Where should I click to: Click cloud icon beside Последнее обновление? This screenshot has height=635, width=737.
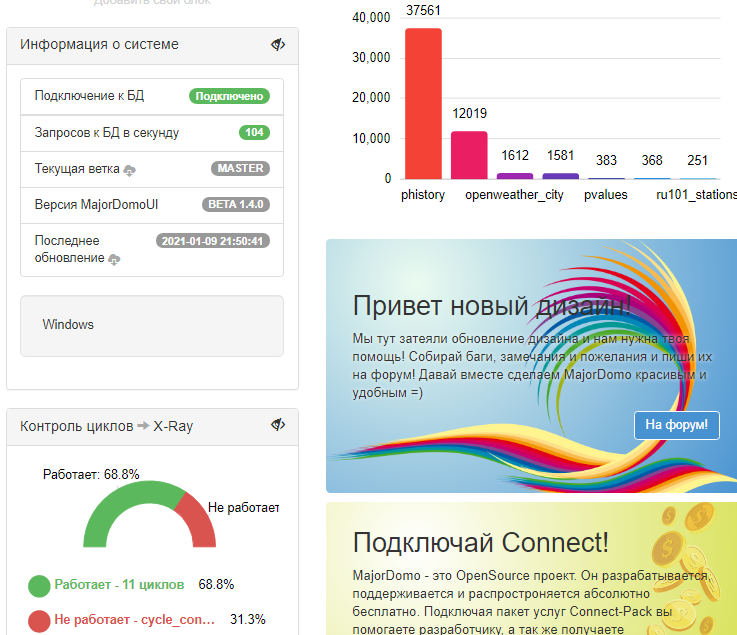114,259
